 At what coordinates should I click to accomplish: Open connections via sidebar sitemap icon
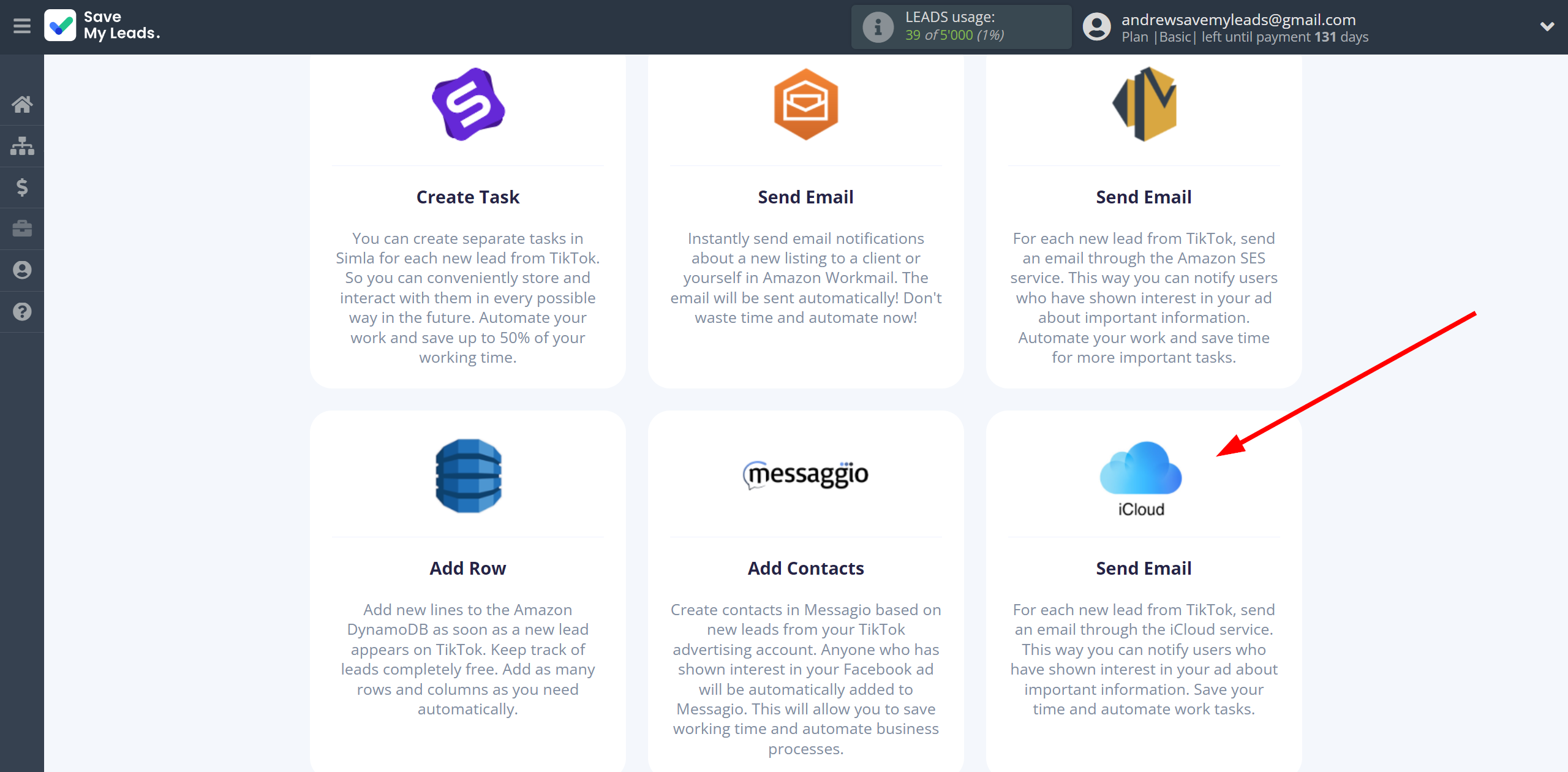[22, 146]
